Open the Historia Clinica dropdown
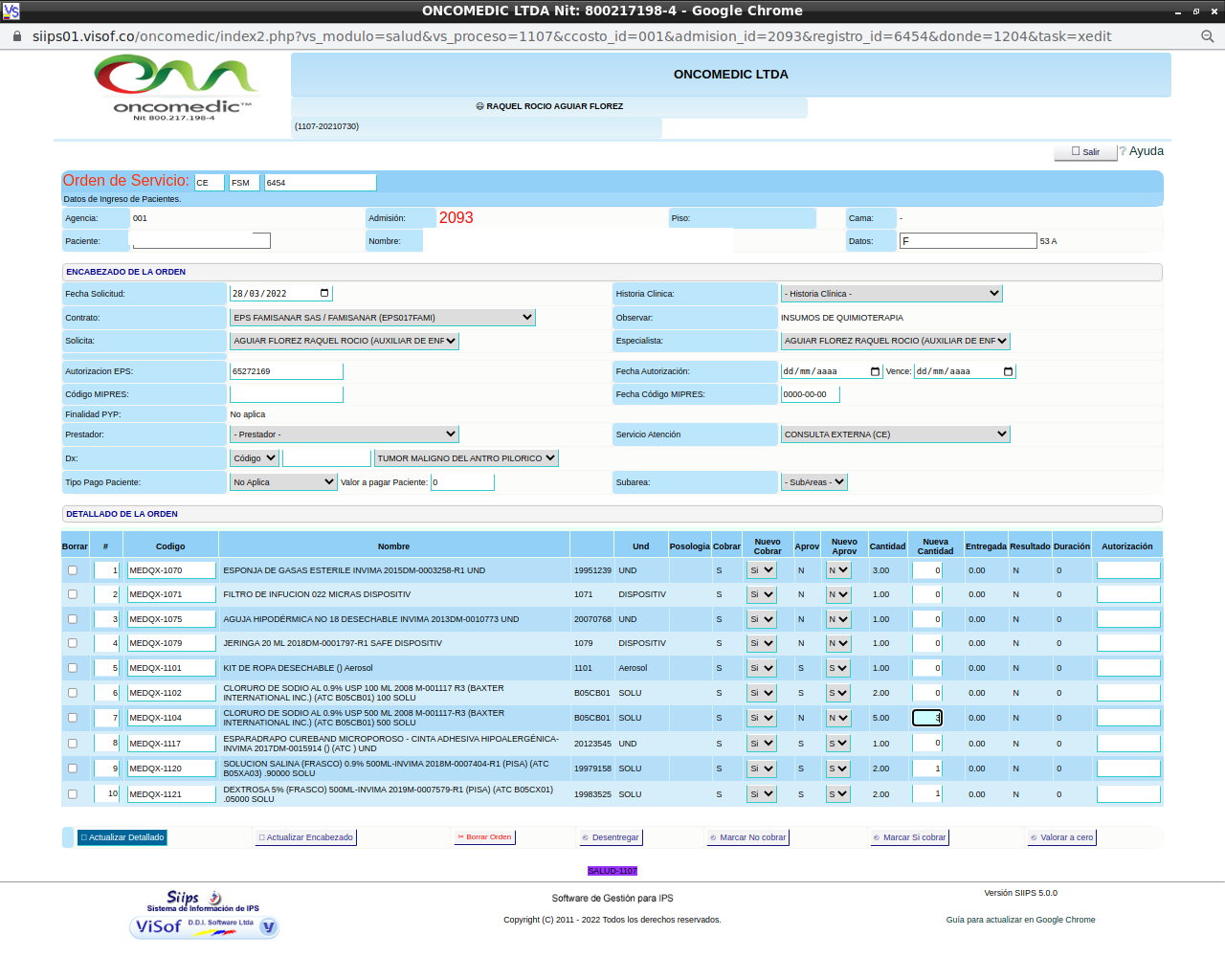Image resolution: width=1225 pixels, height=980 pixels. coord(891,294)
